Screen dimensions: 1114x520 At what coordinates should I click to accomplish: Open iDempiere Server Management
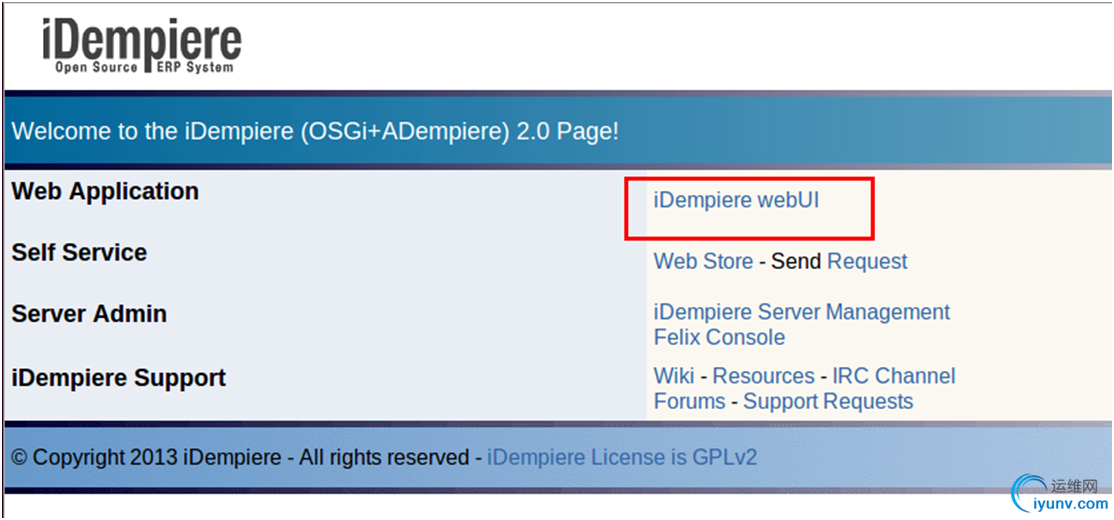point(801,311)
